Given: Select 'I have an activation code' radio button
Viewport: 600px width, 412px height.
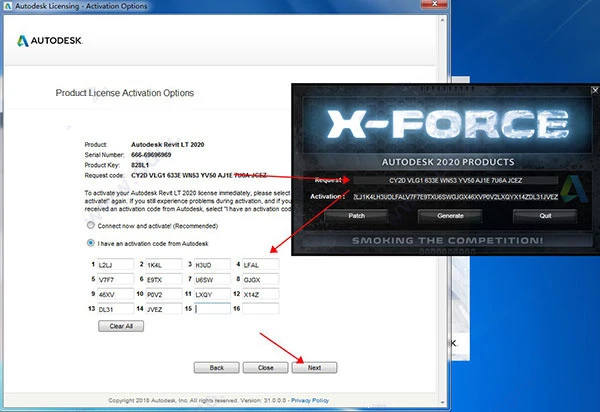Looking at the screenshot, I should [x=91, y=243].
